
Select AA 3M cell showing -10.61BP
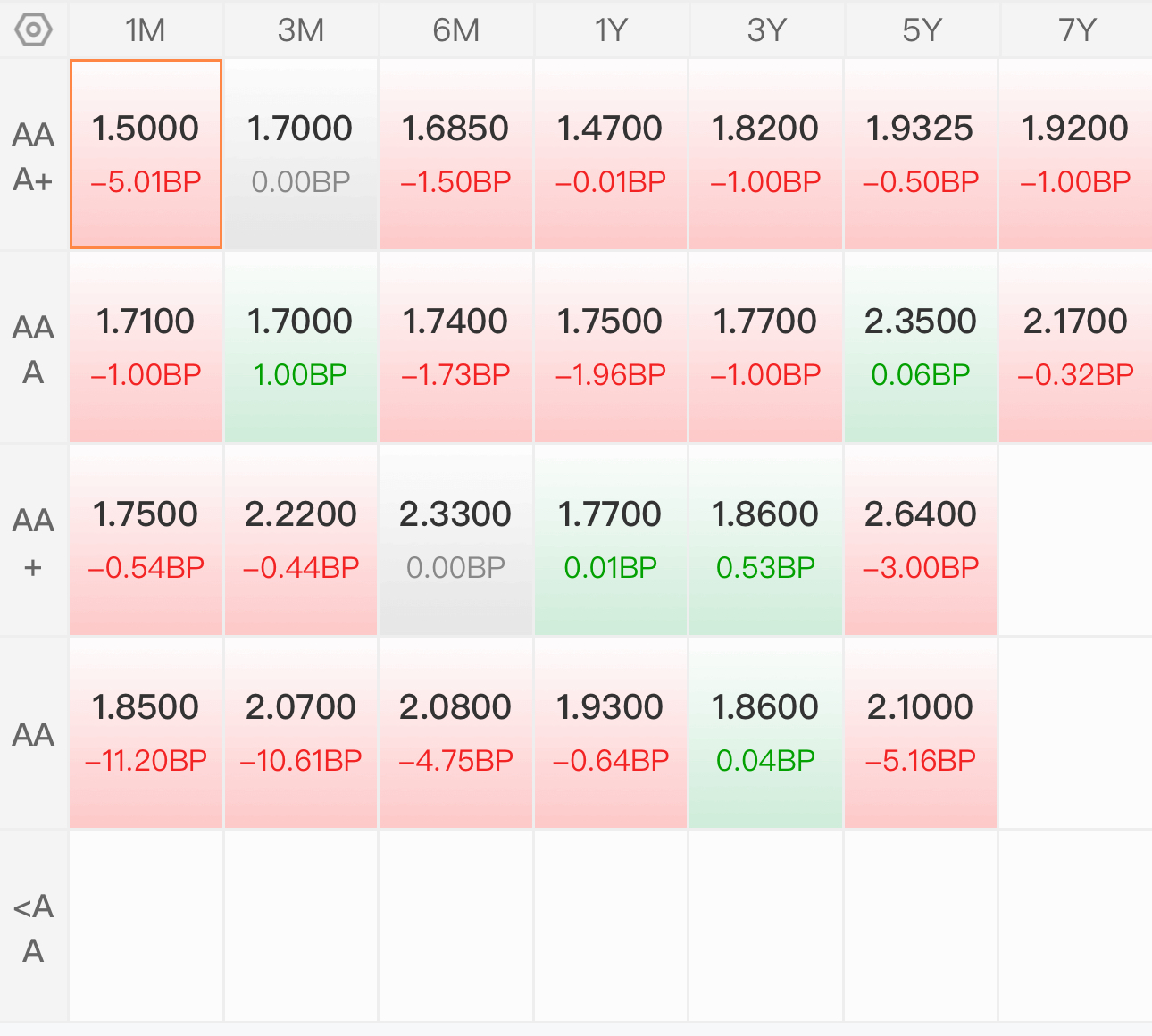tap(301, 733)
